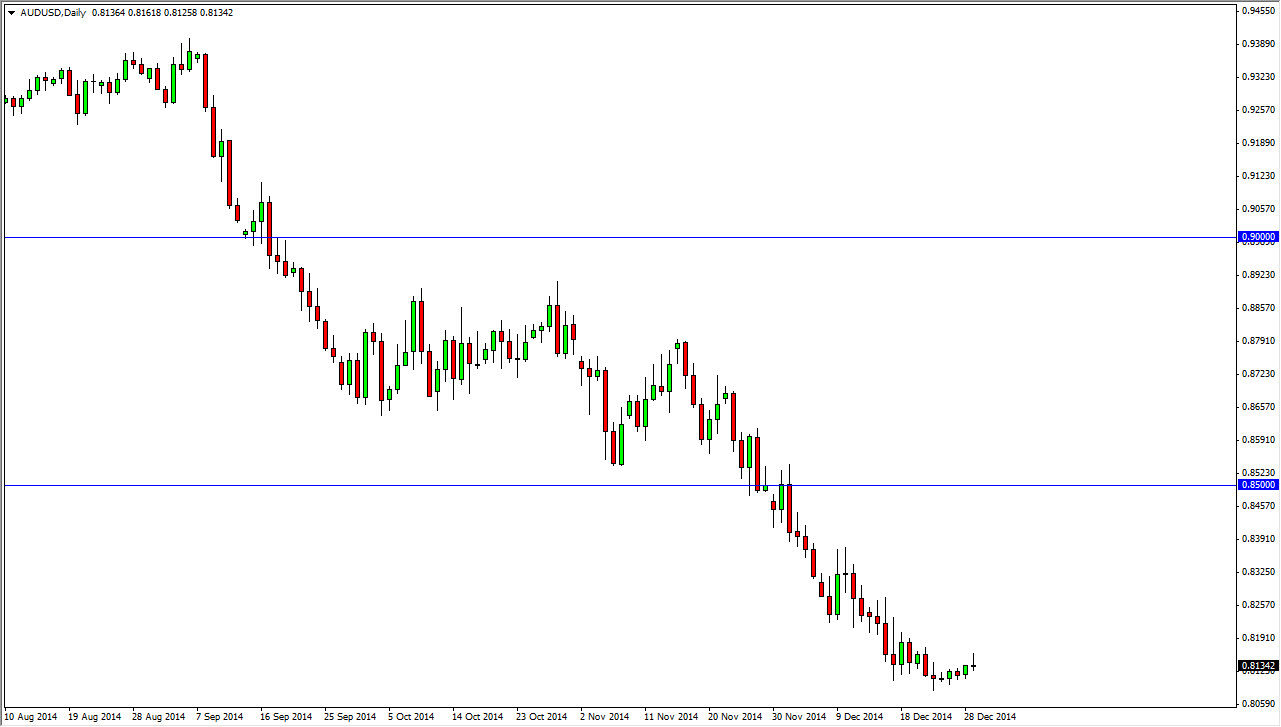Select the highest candlestick near early September
The image size is (1281, 727).
(x=190, y=60)
